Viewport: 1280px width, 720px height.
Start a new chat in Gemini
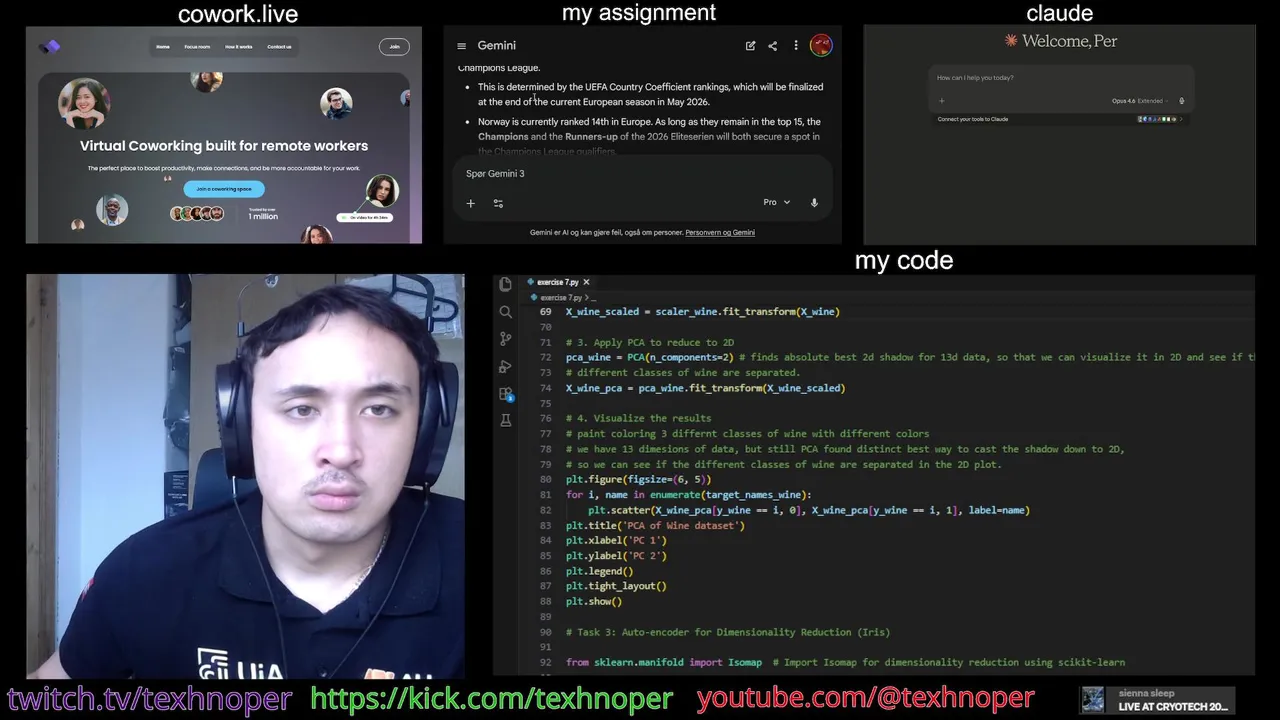(750, 46)
